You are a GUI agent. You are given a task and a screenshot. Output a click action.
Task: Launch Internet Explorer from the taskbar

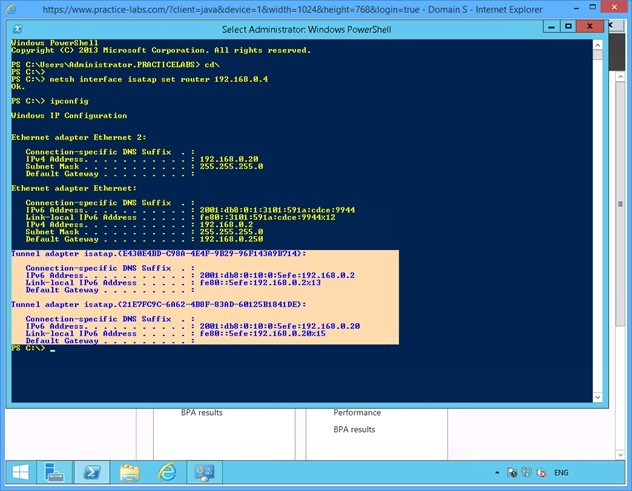click(167, 472)
